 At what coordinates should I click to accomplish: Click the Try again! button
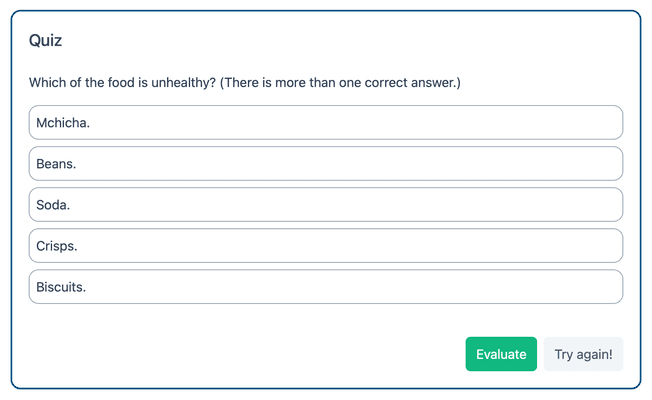[x=583, y=354]
